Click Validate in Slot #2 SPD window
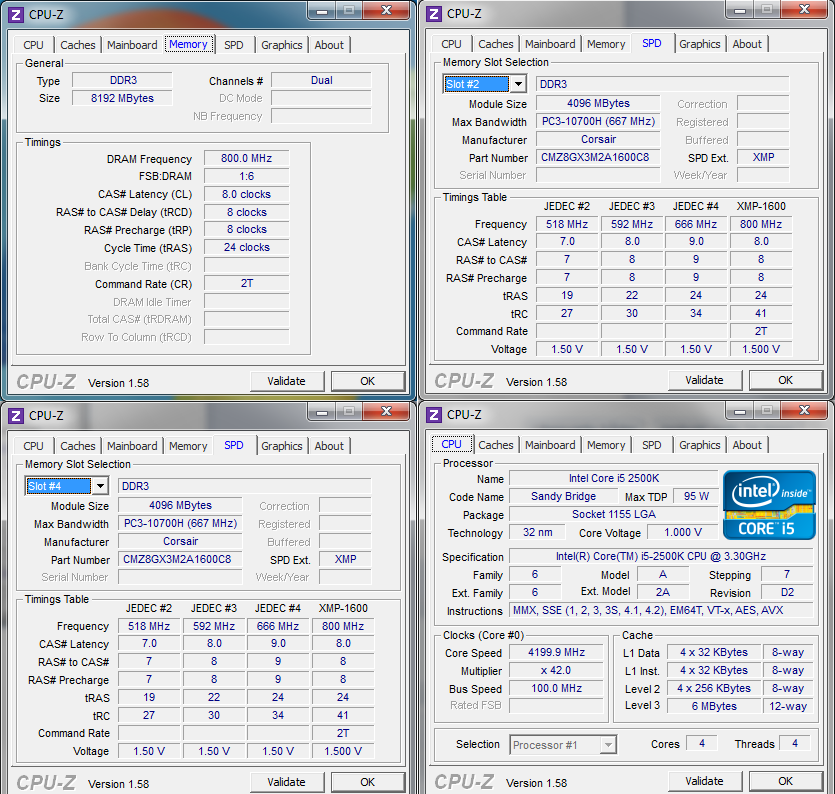The width and height of the screenshot is (835, 794). (x=705, y=380)
